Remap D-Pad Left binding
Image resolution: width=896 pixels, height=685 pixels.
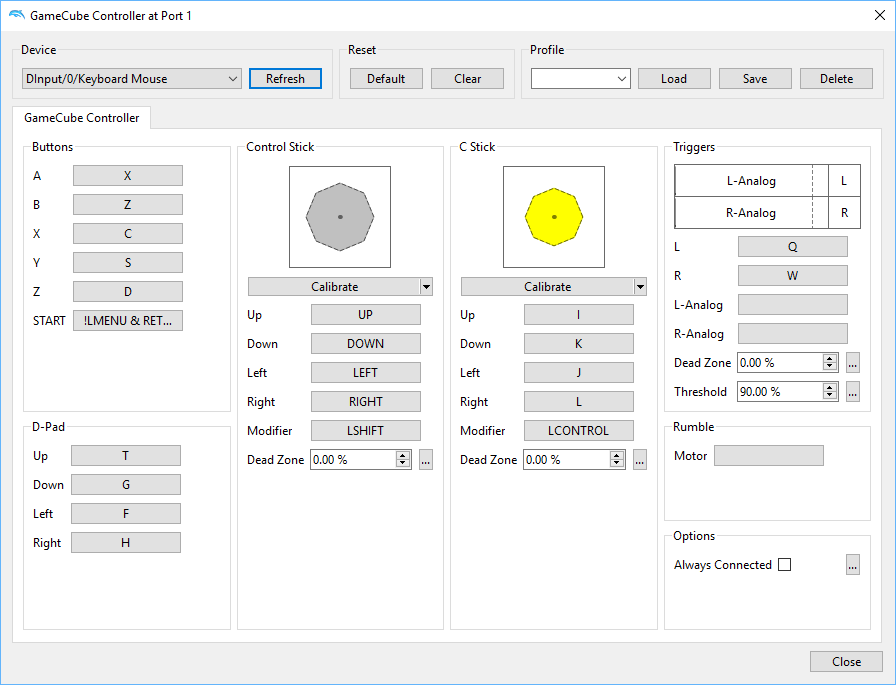[x=126, y=514]
